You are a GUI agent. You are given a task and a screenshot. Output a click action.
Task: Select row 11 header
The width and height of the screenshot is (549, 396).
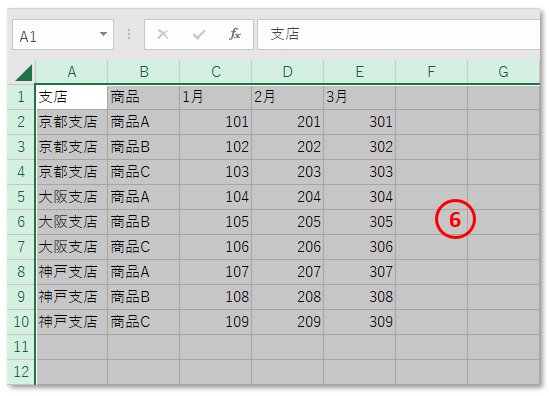[x=21, y=347]
